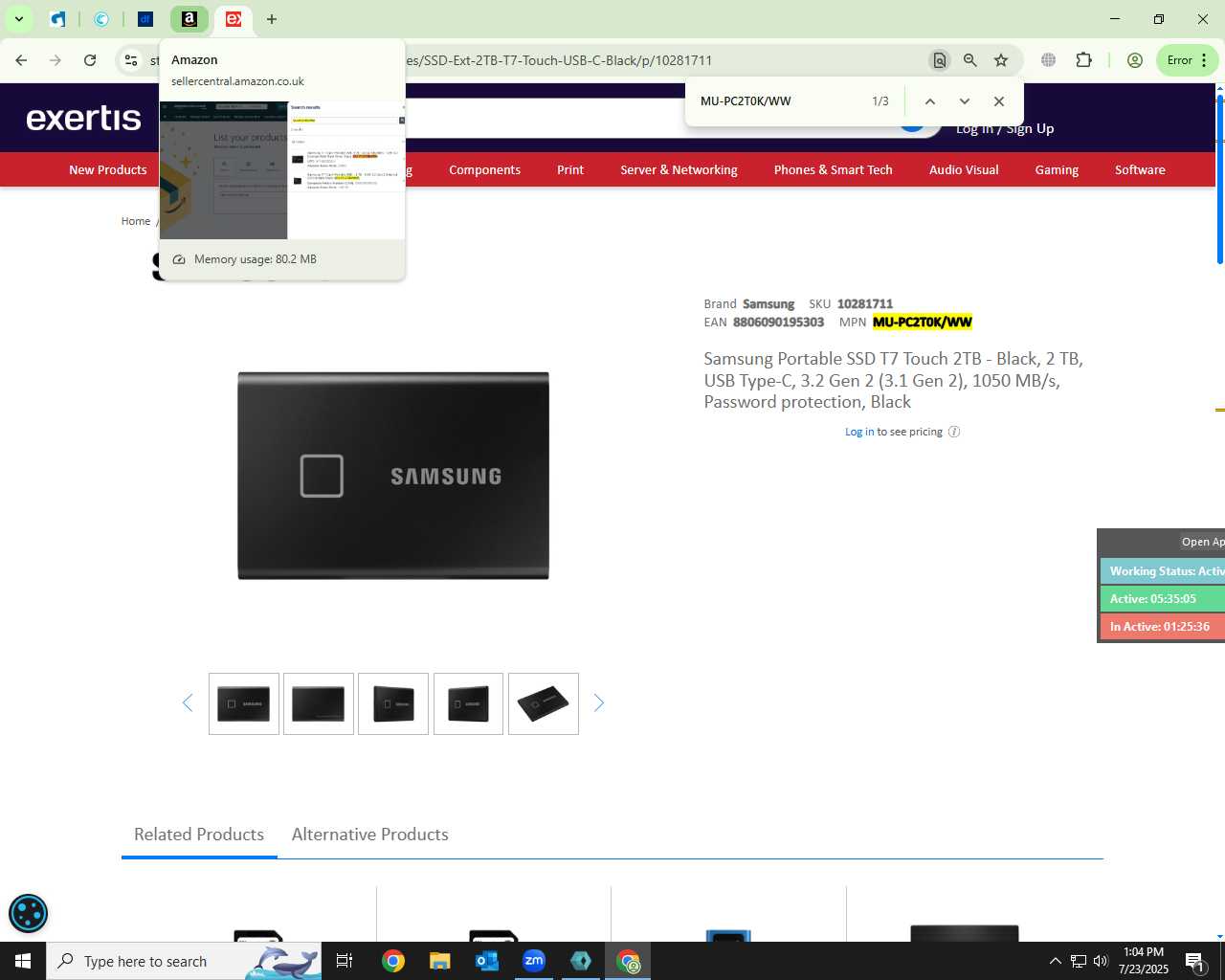Open the Audio Visual menu
This screenshot has height=980, width=1225.
(964, 169)
